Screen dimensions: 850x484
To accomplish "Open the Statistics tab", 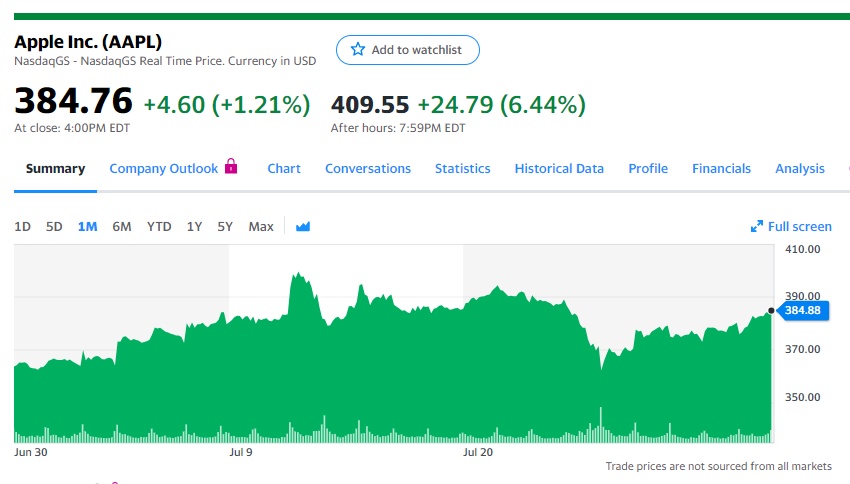I will click(x=462, y=169).
